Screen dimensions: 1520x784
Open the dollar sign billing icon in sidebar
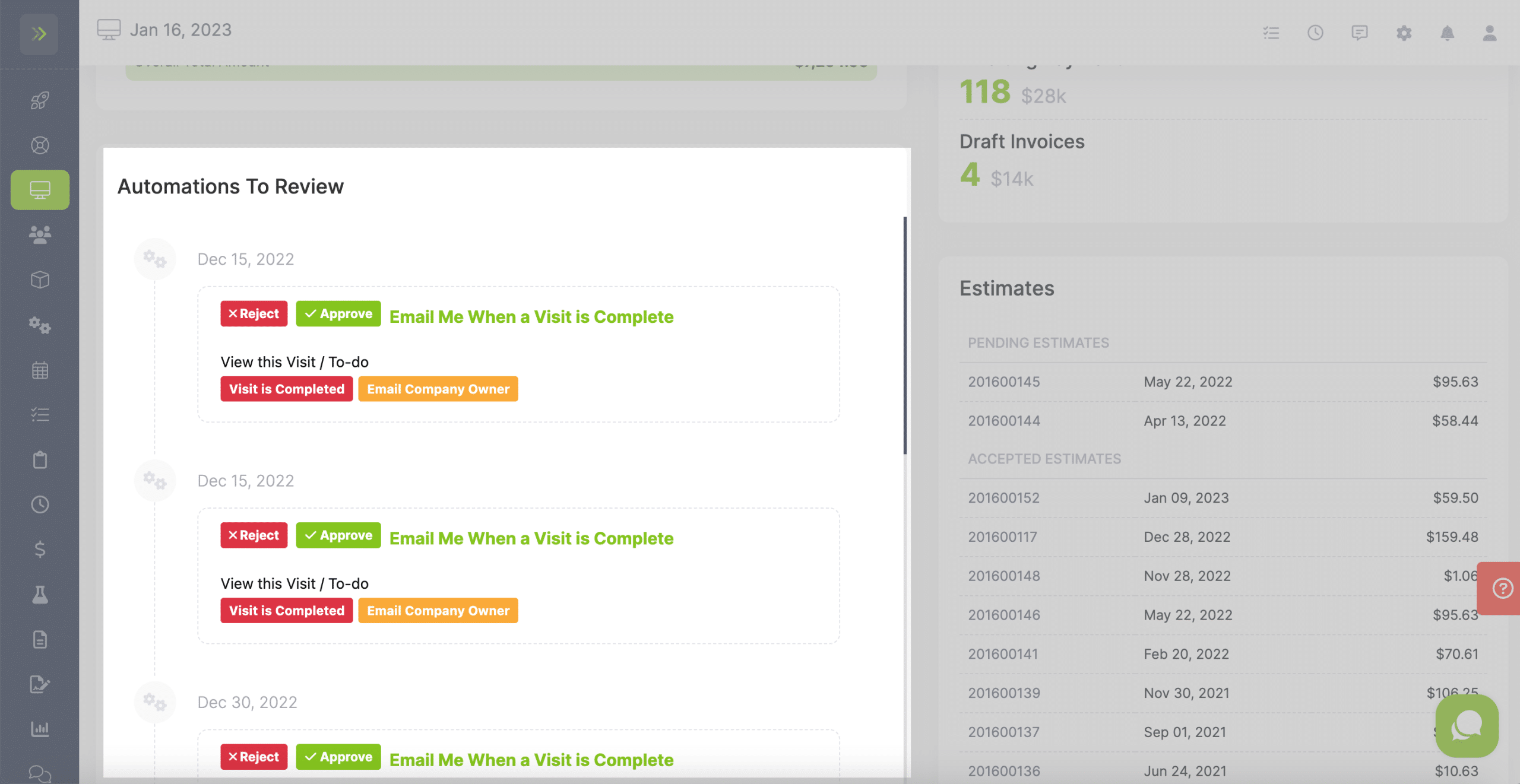(40, 549)
